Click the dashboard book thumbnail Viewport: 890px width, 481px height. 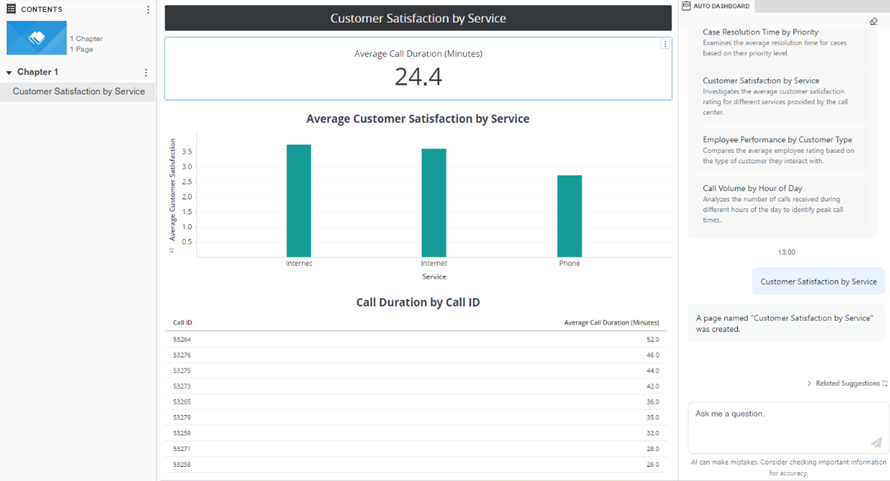[x=36, y=37]
